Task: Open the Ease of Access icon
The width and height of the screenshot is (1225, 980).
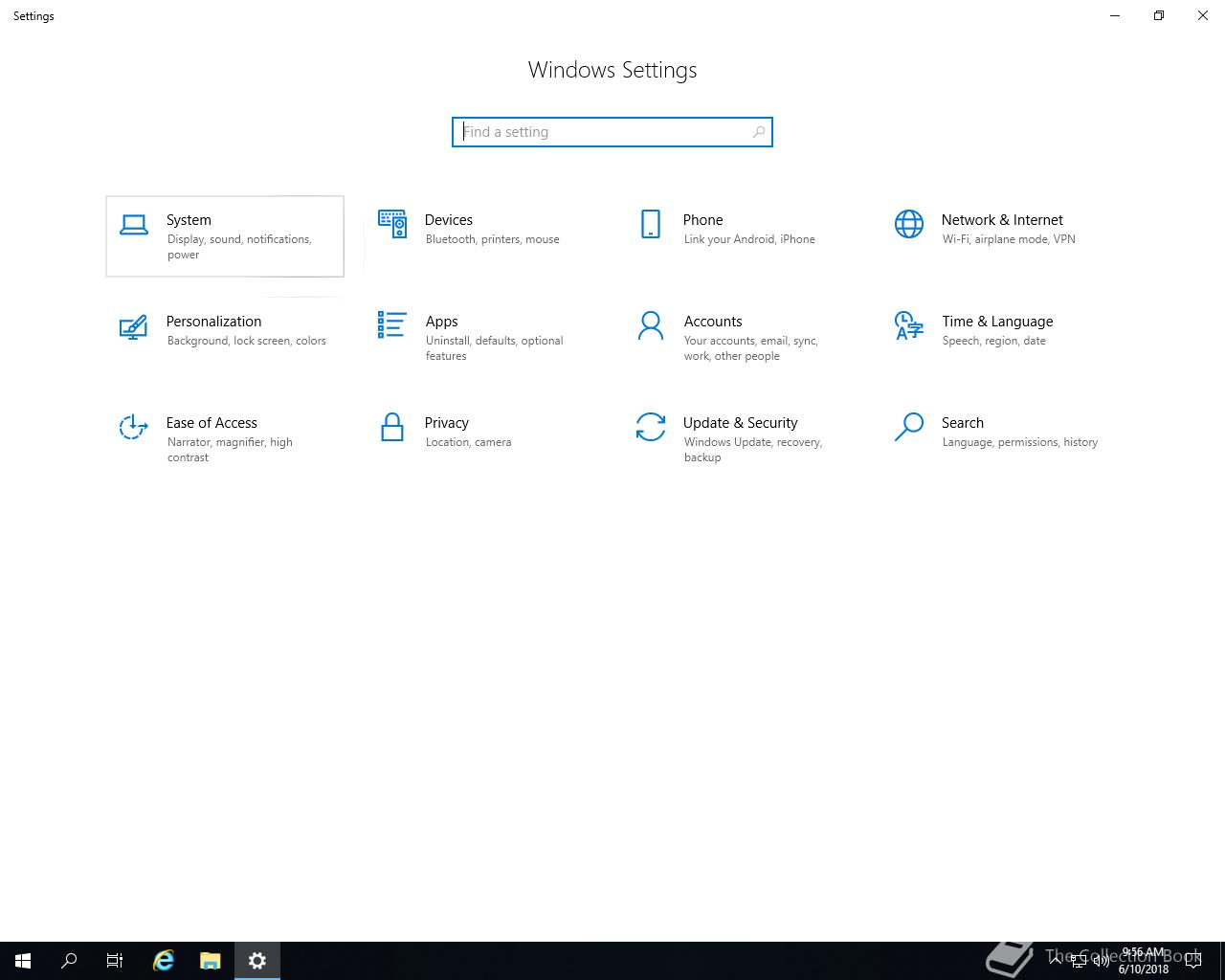Action: 134,427
